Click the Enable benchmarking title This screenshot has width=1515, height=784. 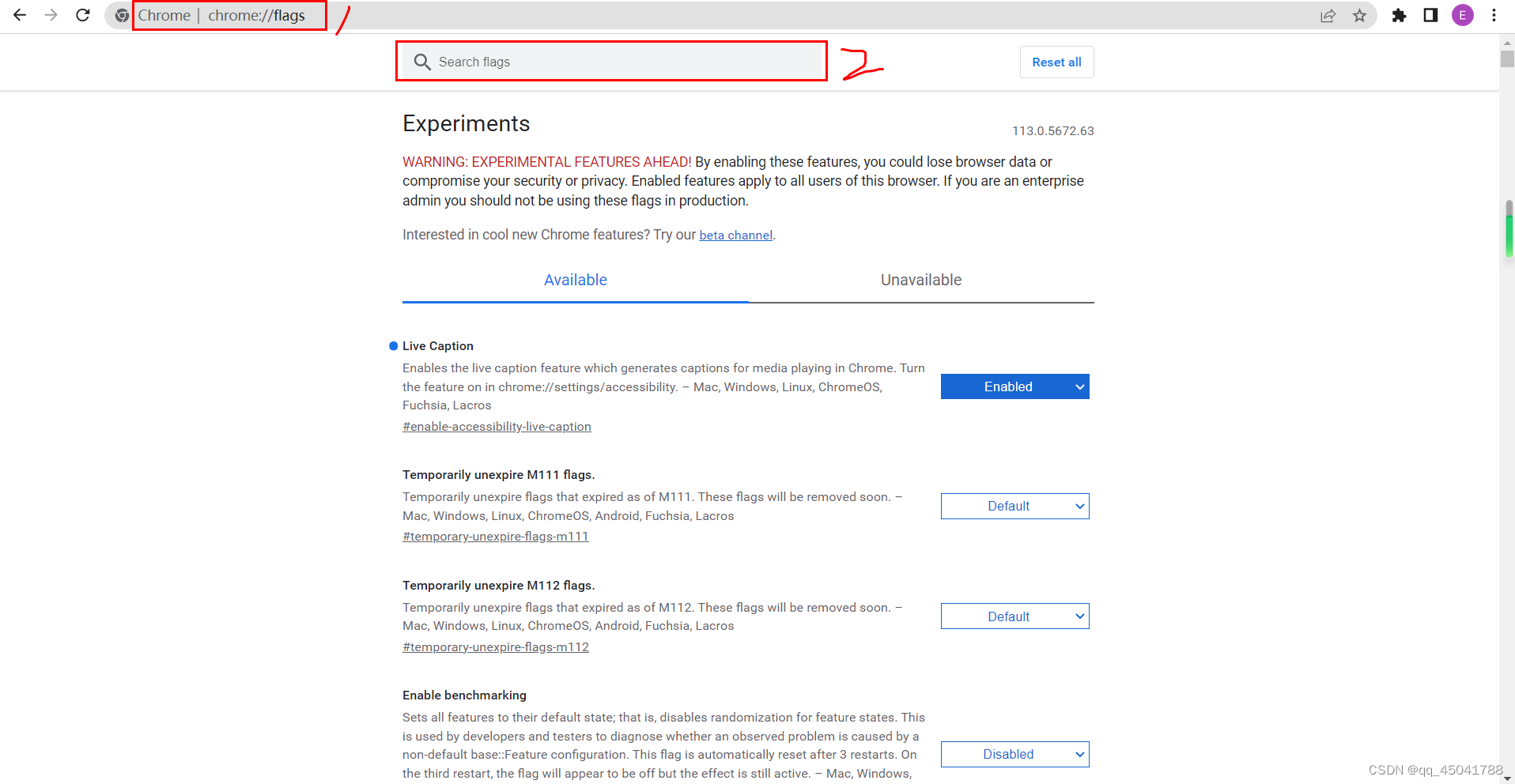point(464,695)
